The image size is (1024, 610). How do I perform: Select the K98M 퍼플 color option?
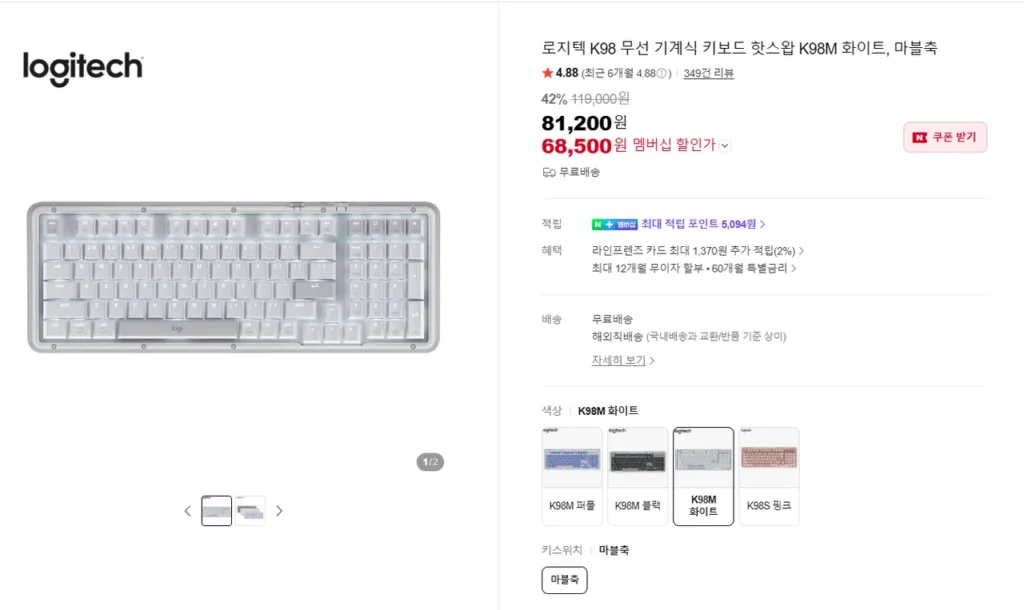(572, 476)
